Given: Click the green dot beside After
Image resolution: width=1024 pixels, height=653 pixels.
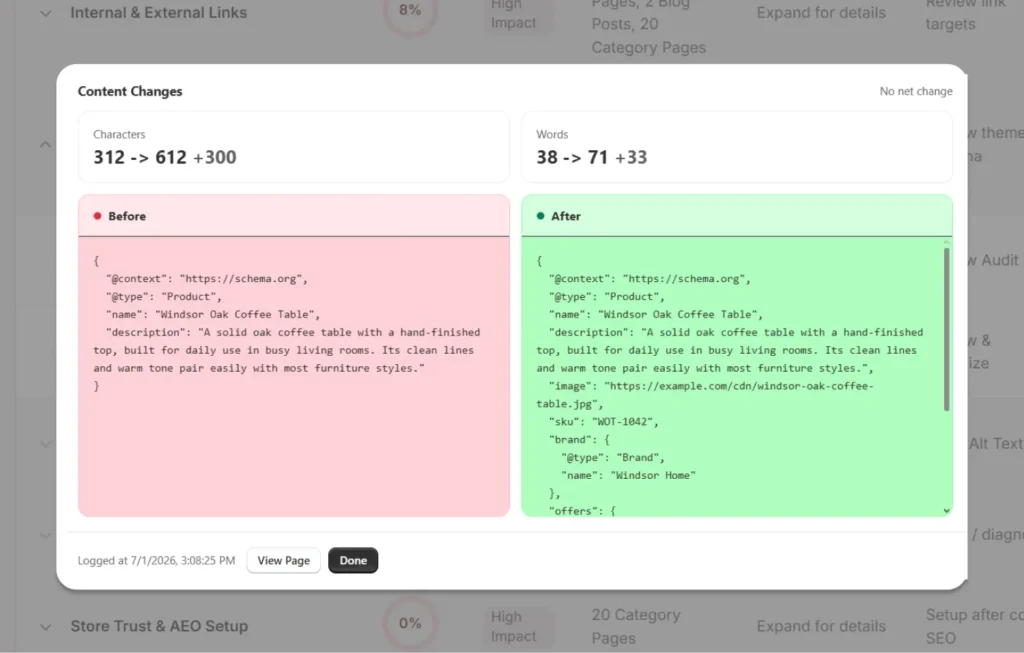Looking at the screenshot, I should (540, 216).
